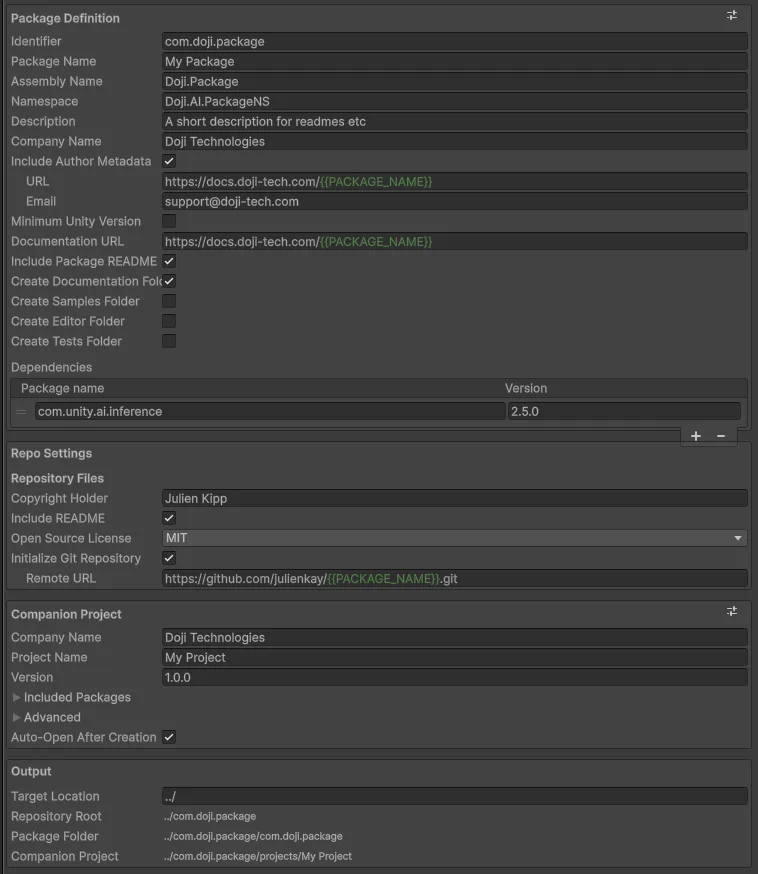Toggle Include README checkbox in Repository Files
The width and height of the screenshot is (758, 874).
(169, 518)
